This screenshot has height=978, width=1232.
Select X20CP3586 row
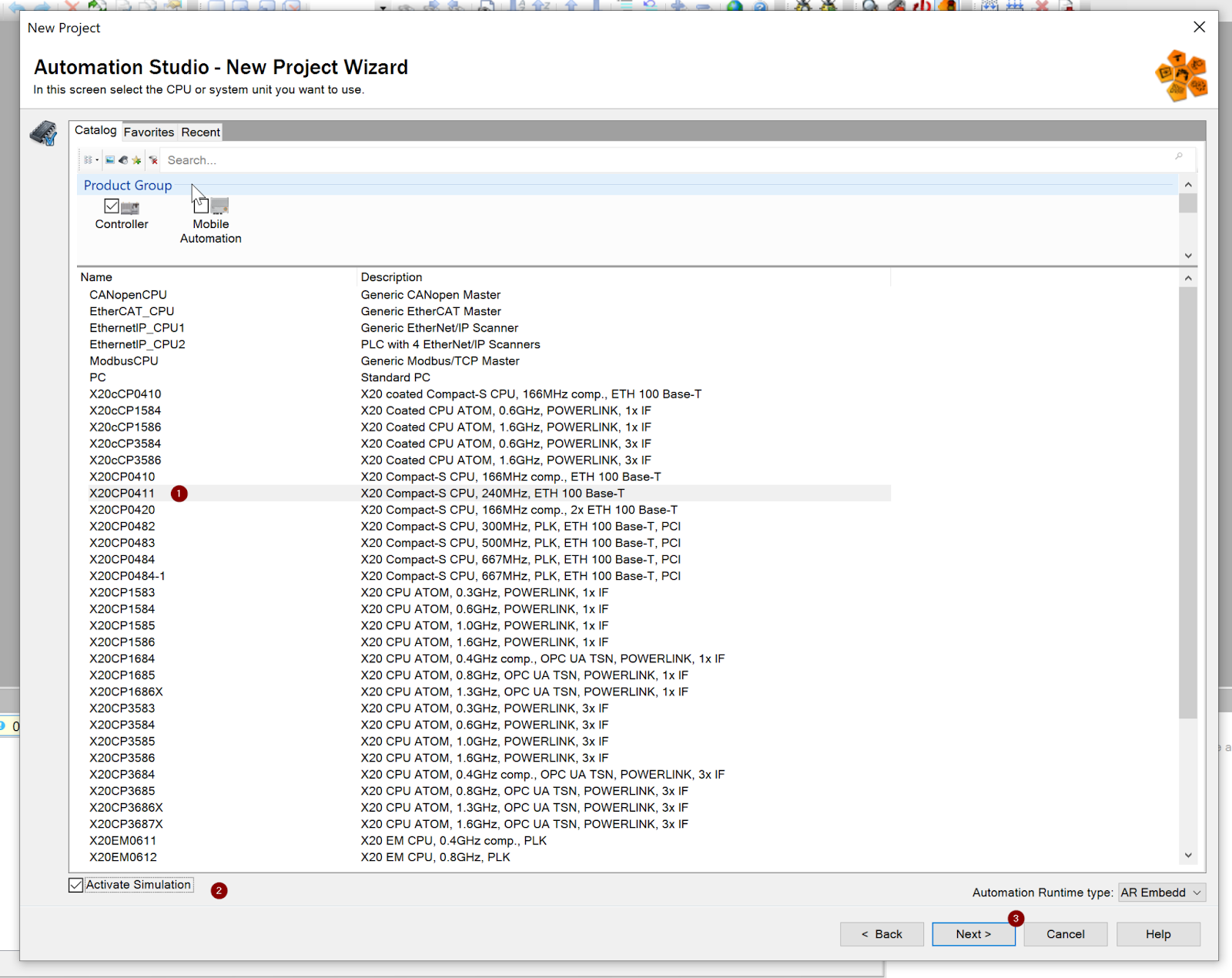[x=485, y=759]
